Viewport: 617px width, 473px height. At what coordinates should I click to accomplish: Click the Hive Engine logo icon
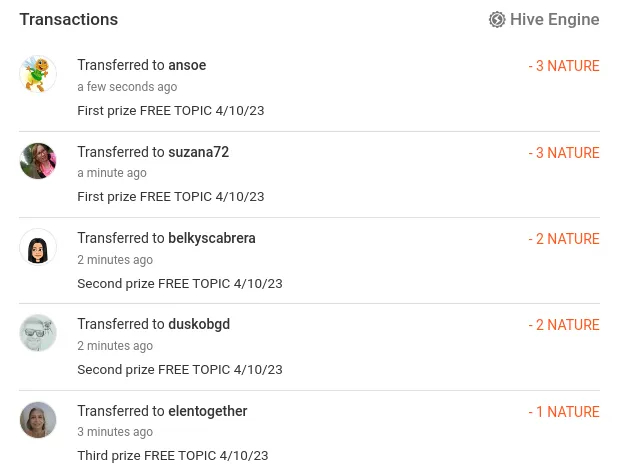coord(497,19)
